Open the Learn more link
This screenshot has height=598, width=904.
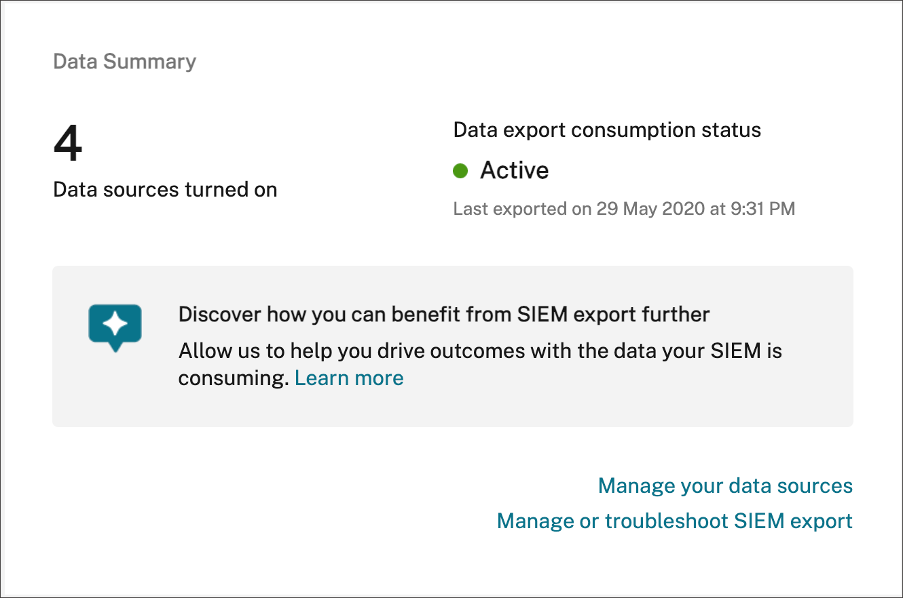(x=349, y=378)
